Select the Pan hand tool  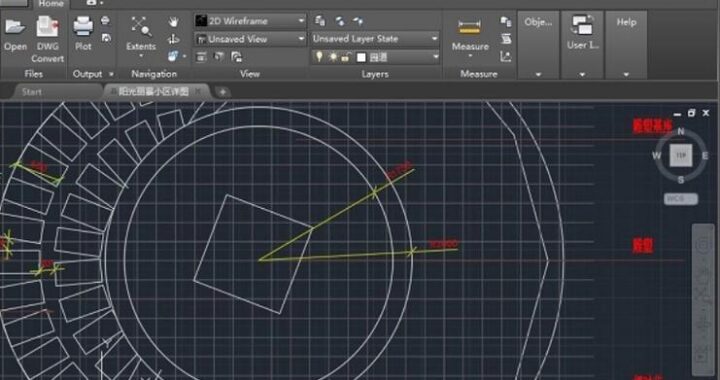(173, 22)
